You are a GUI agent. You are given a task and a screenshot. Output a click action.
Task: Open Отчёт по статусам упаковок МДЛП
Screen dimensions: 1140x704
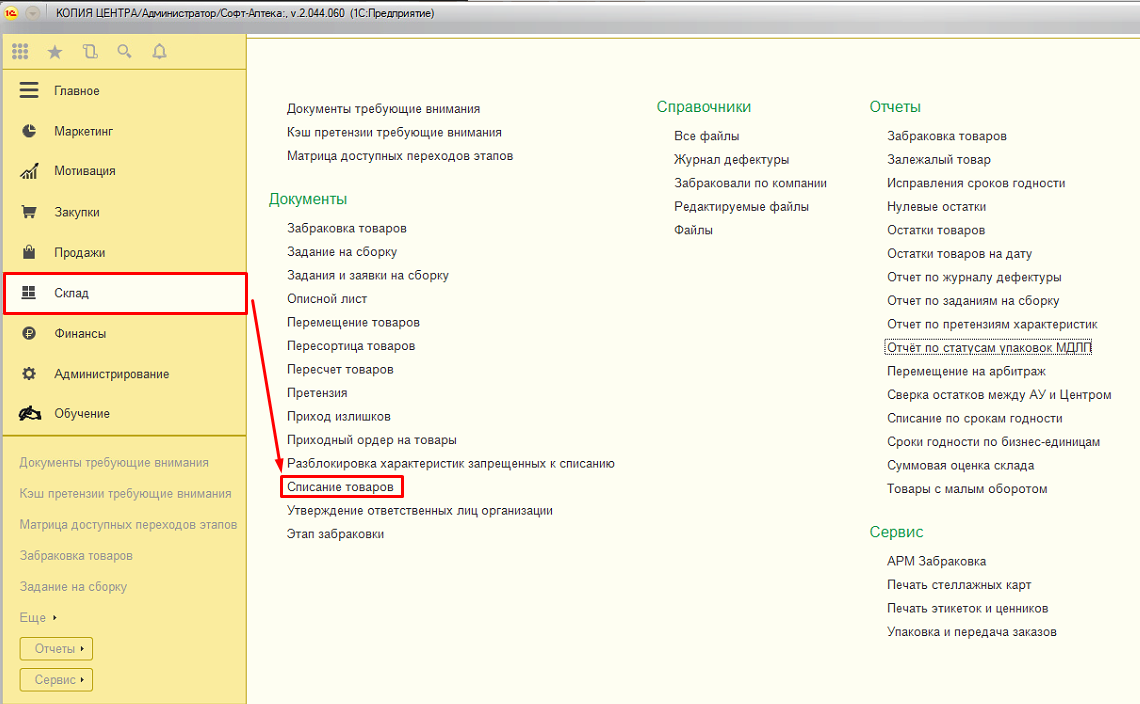(x=989, y=347)
